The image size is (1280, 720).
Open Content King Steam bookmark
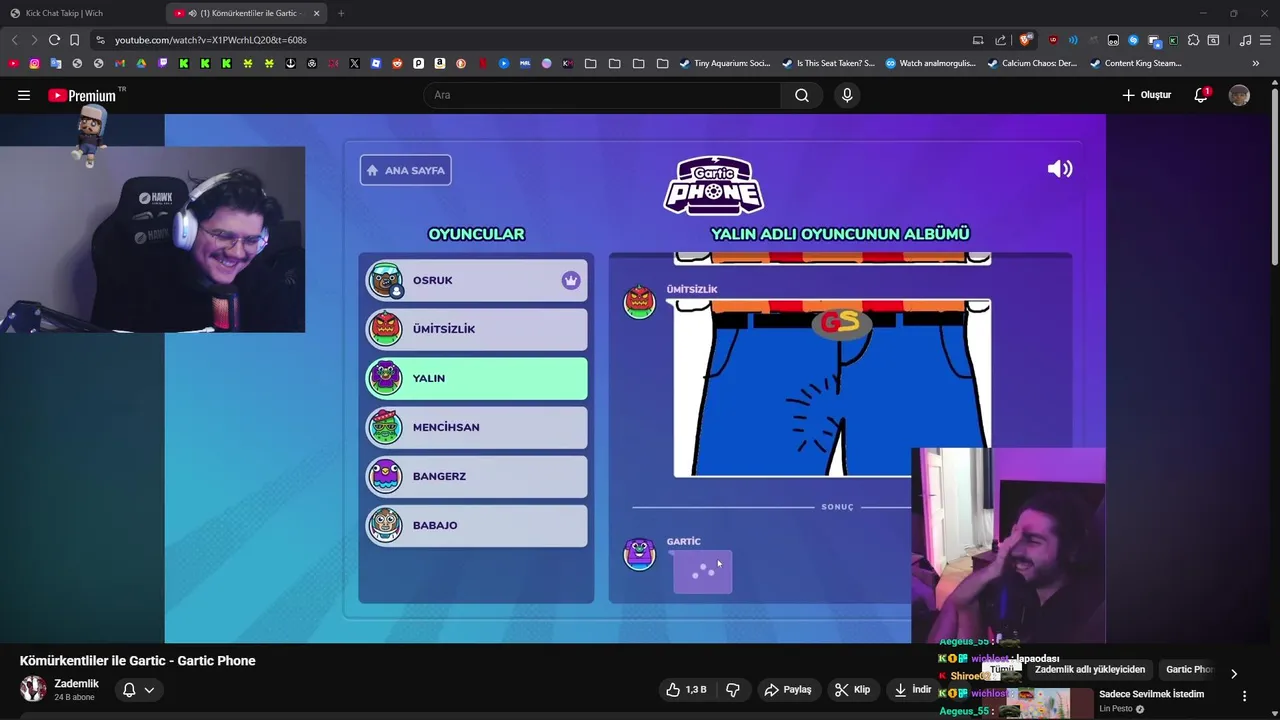[x=1136, y=63]
